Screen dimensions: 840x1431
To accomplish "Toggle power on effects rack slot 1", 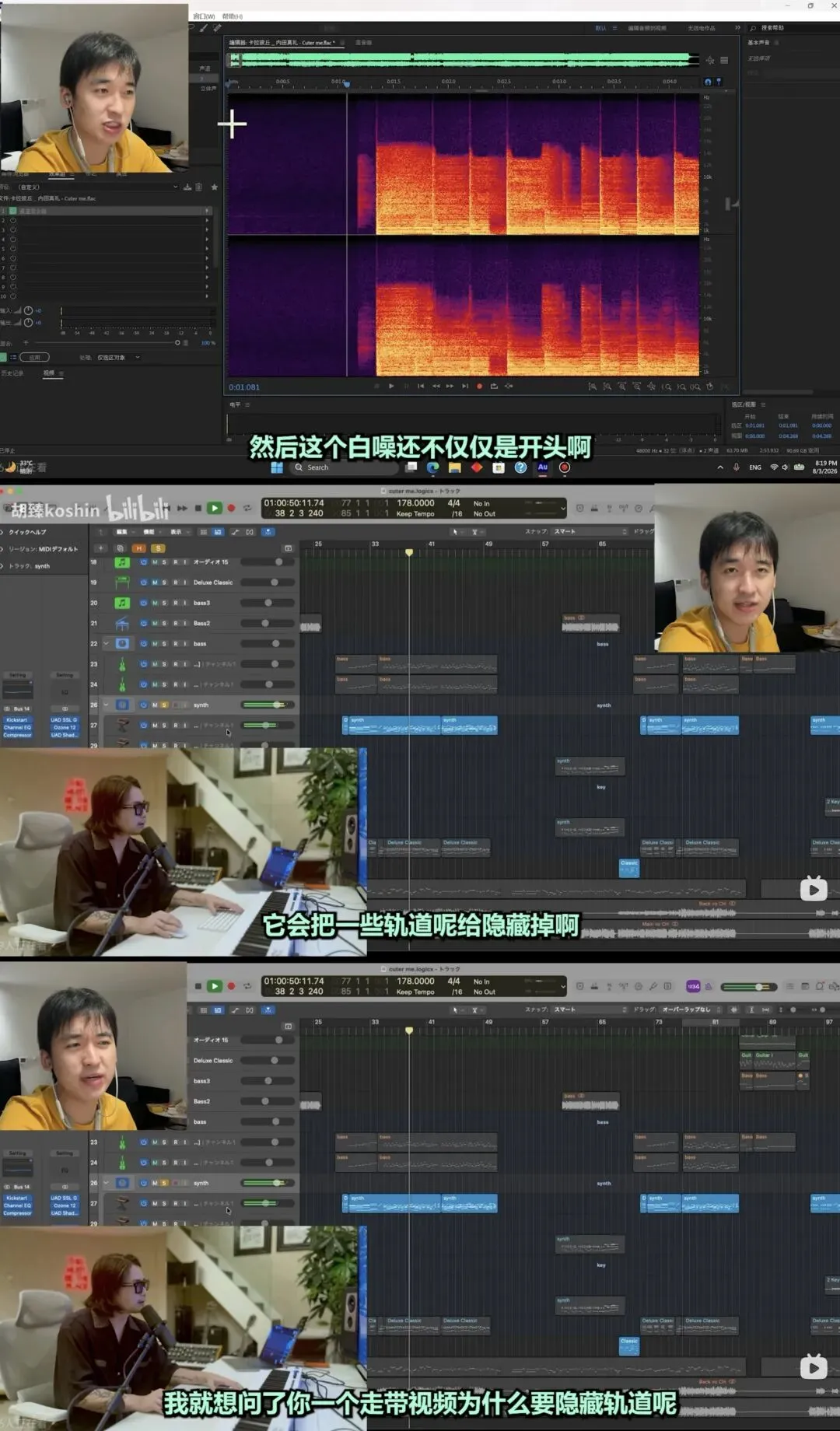I will (x=12, y=211).
